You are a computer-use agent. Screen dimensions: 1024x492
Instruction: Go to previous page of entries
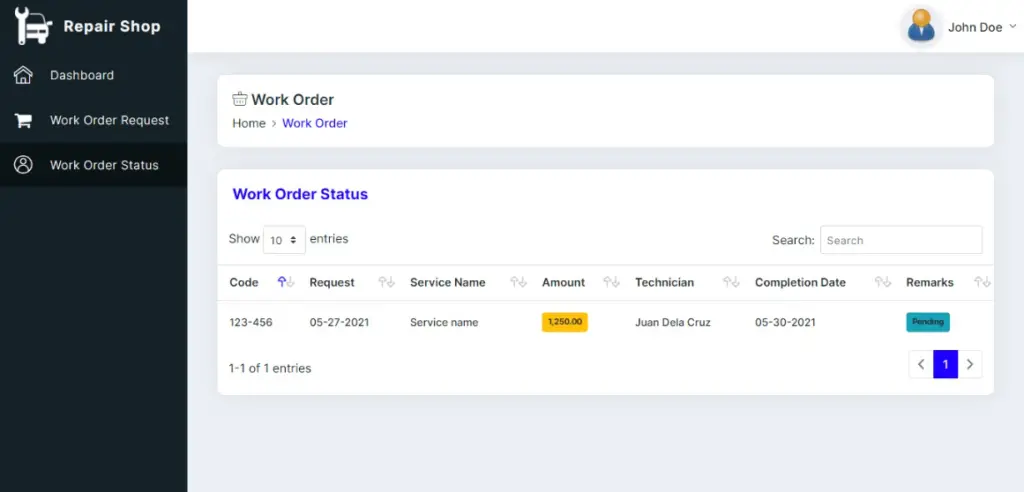[x=921, y=365]
